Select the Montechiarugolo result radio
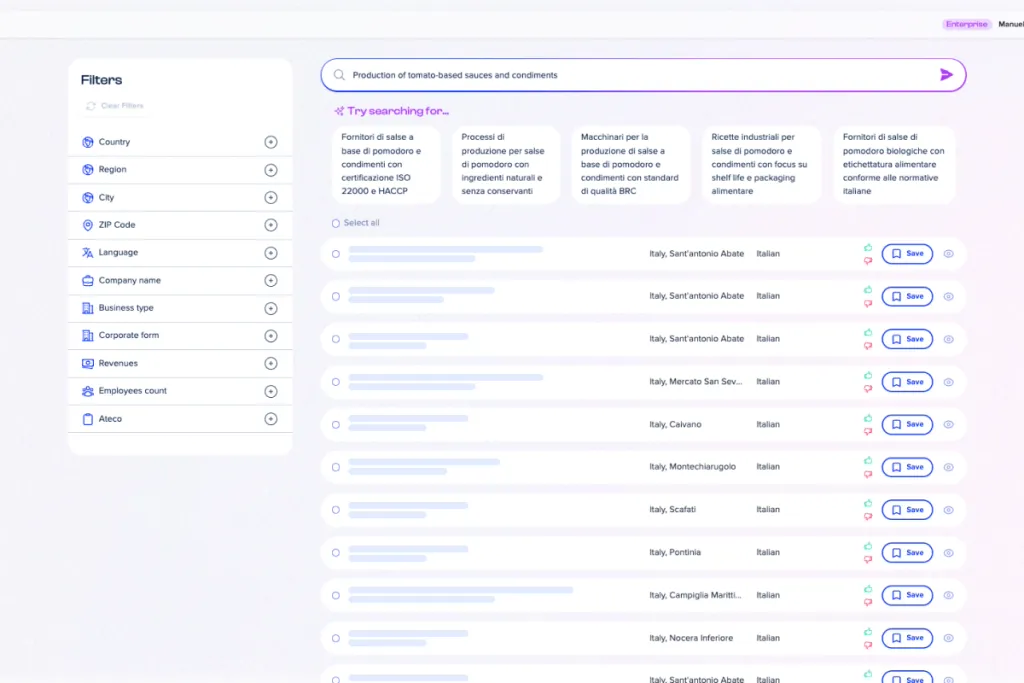1024x683 pixels. tap(336, 468)
